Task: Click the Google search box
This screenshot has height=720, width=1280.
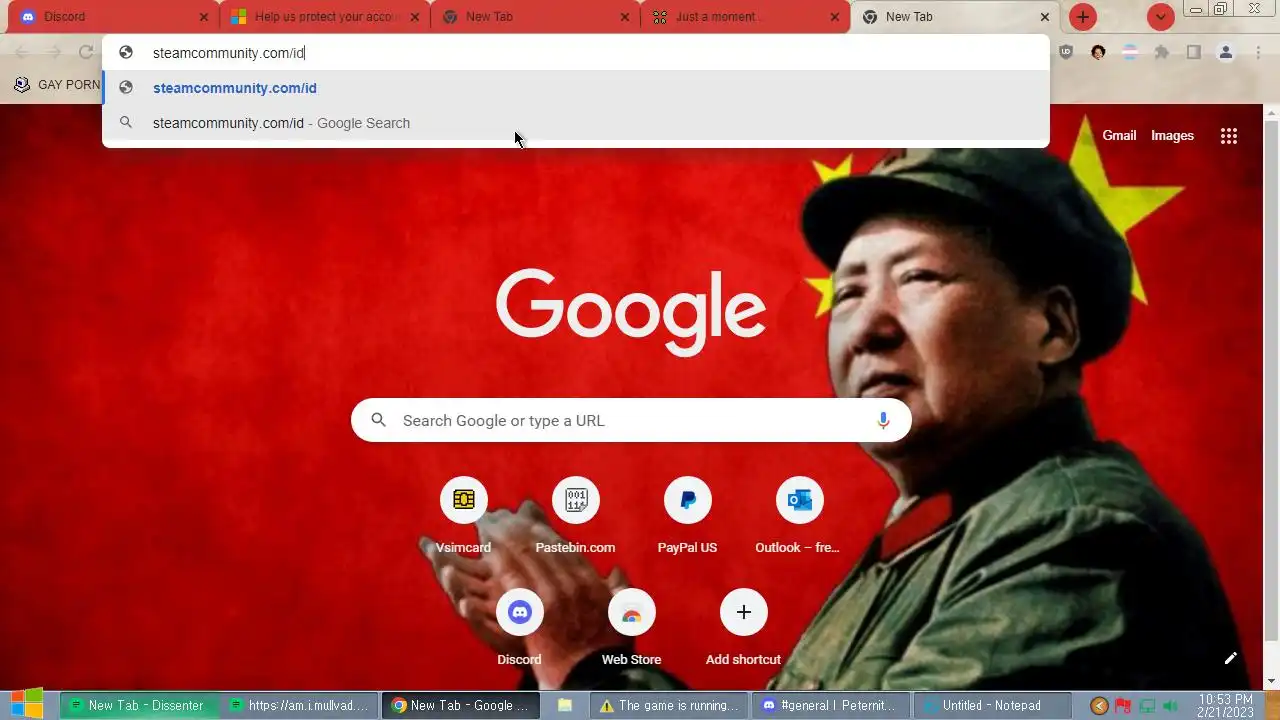Action: click(x=631, y=420)
